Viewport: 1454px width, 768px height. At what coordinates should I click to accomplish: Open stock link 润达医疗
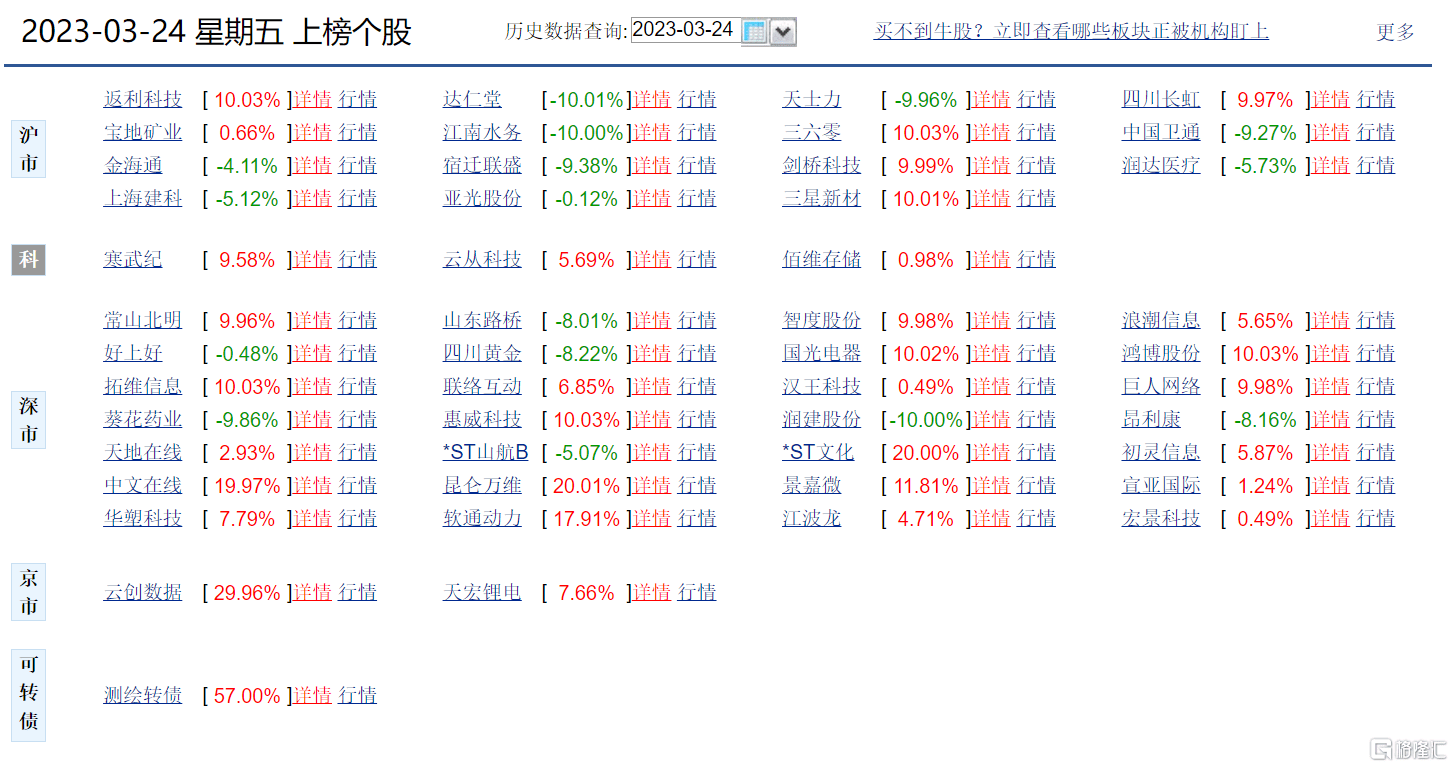pyautogui.click(x=1161, y=166)
